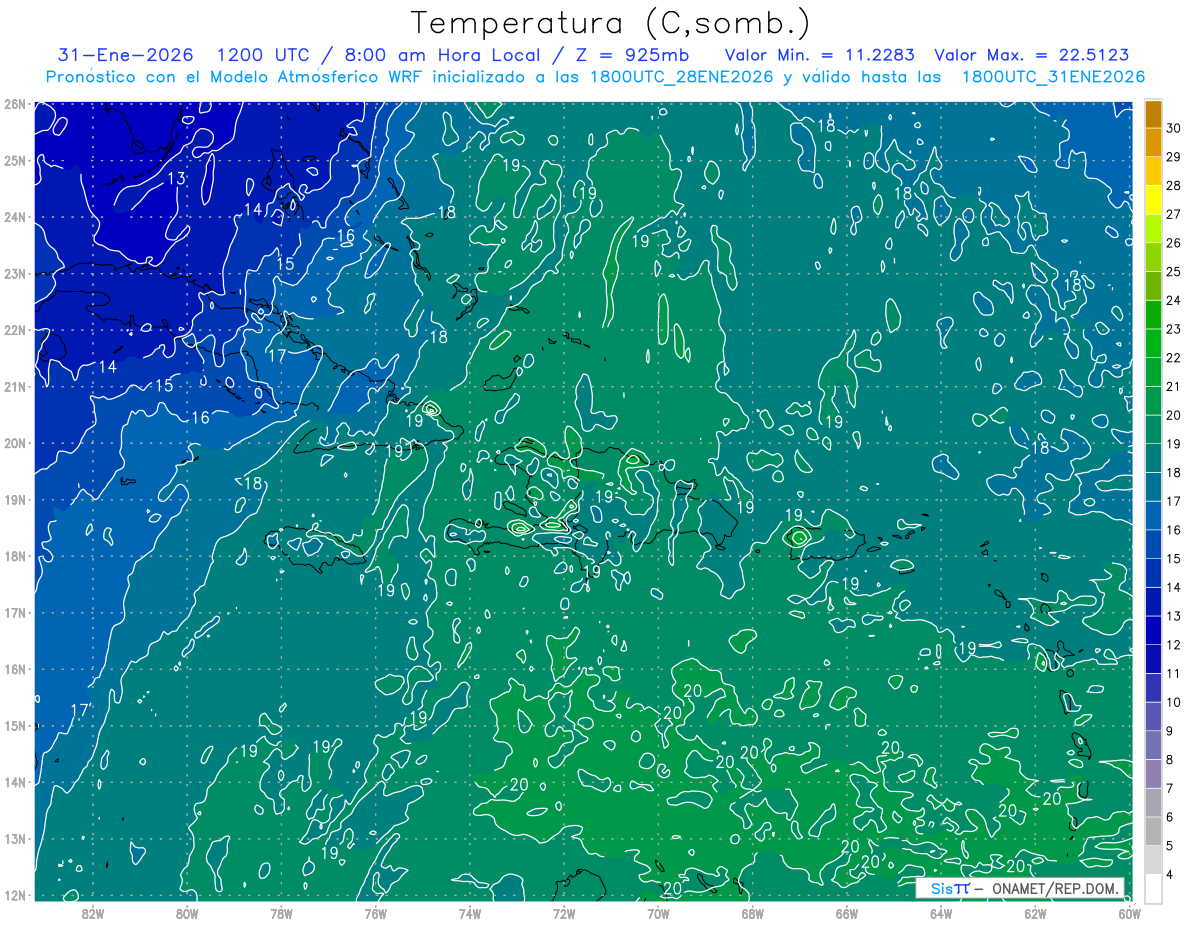Click the "23" label on color scale
This screenshot has width=1200, height=927.
(x=1174, y=329)
